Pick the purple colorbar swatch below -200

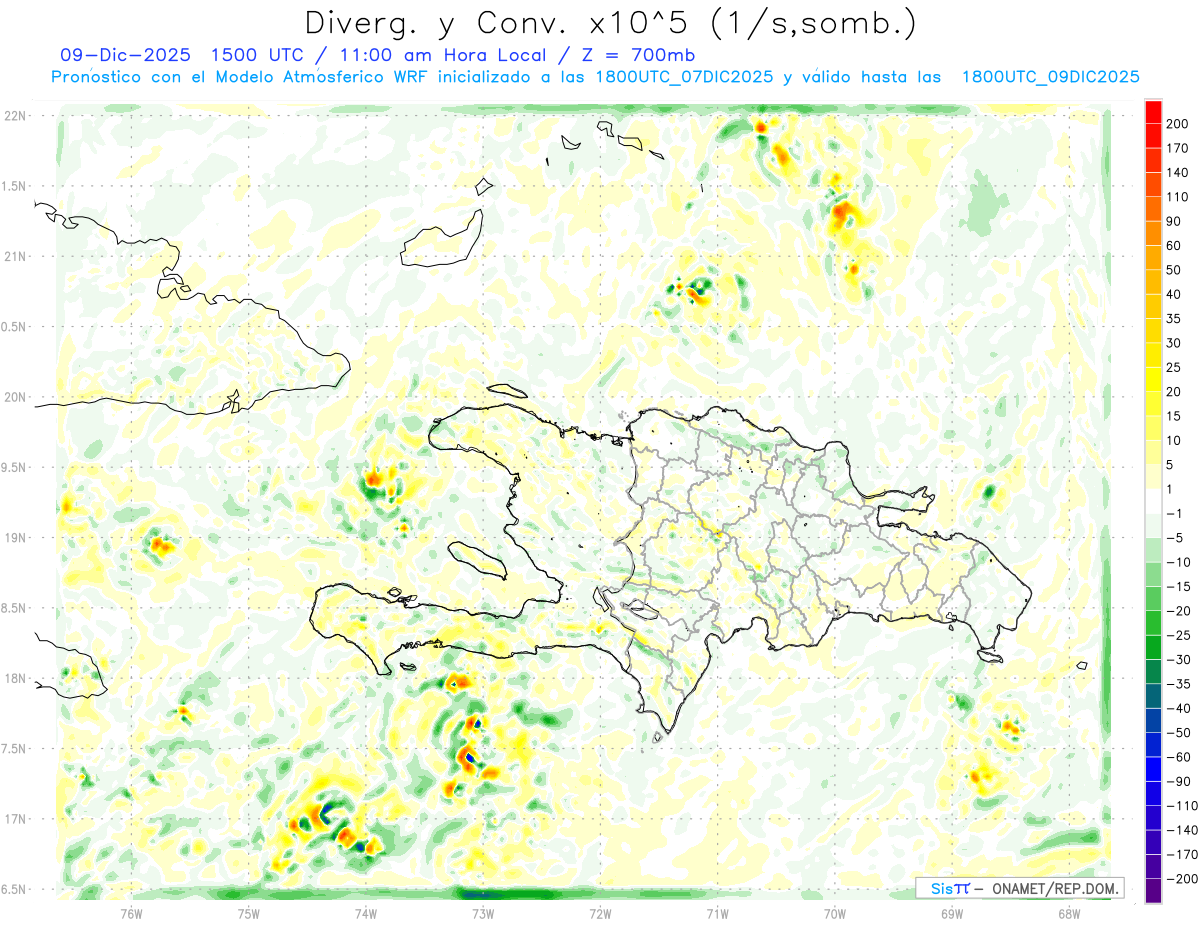coord(1154,890)
